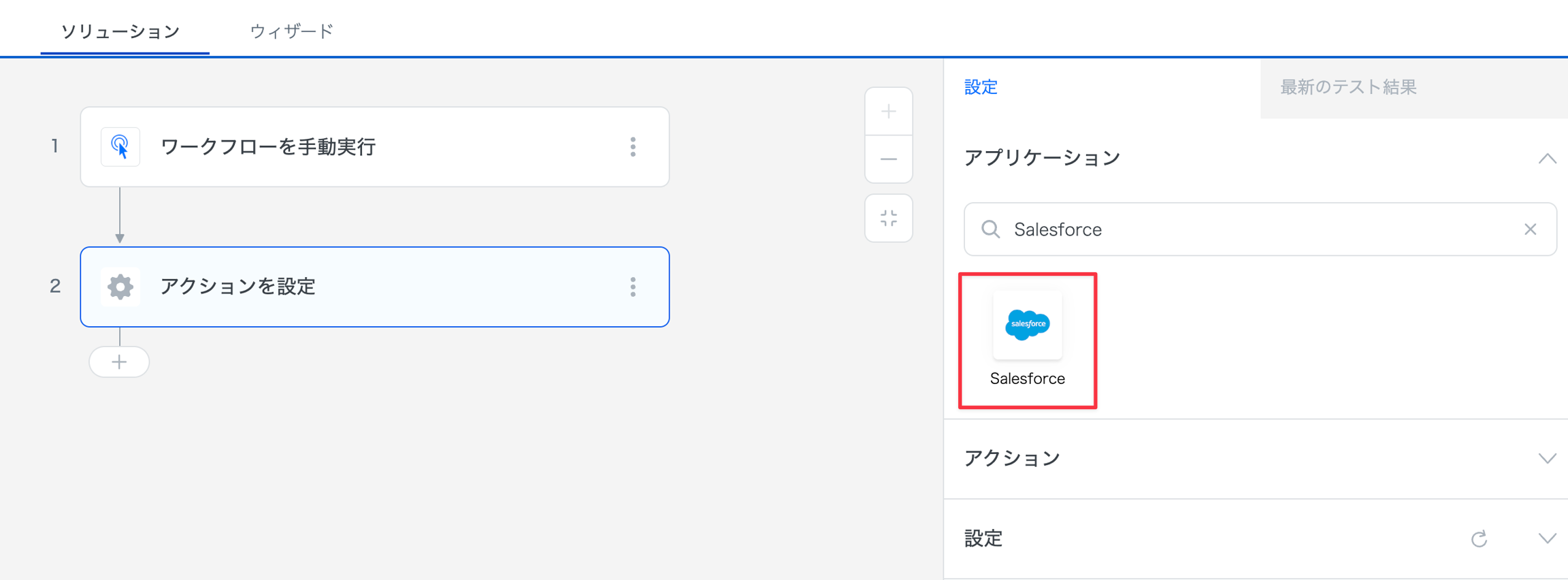Select the ソリューション tab
This screenshot has height=580, width=1568.
coord(120,31)
